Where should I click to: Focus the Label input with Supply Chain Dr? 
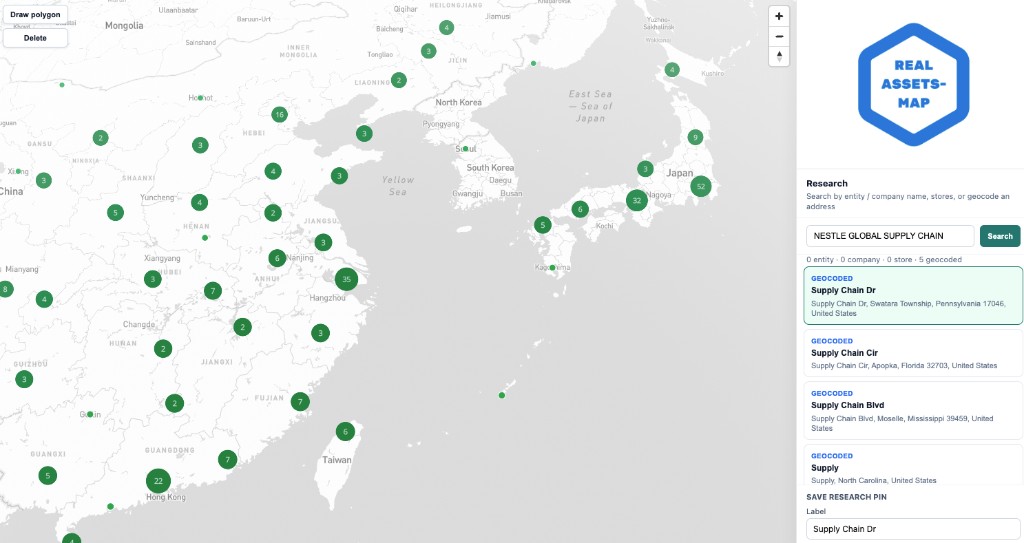point(913,529)
